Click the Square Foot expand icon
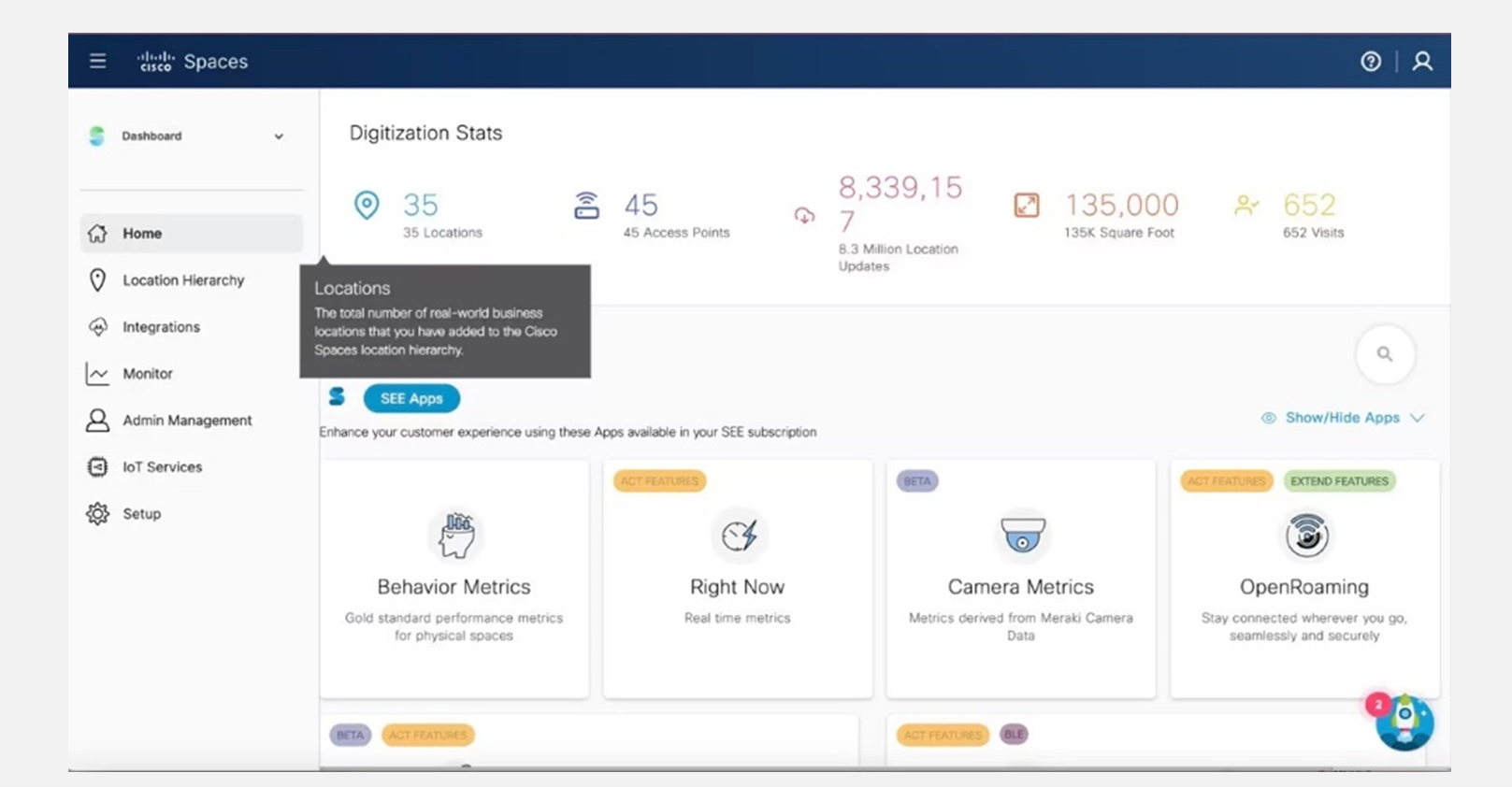The width and height of the screenshot is (1512, 787). (x=1027, y=205)
